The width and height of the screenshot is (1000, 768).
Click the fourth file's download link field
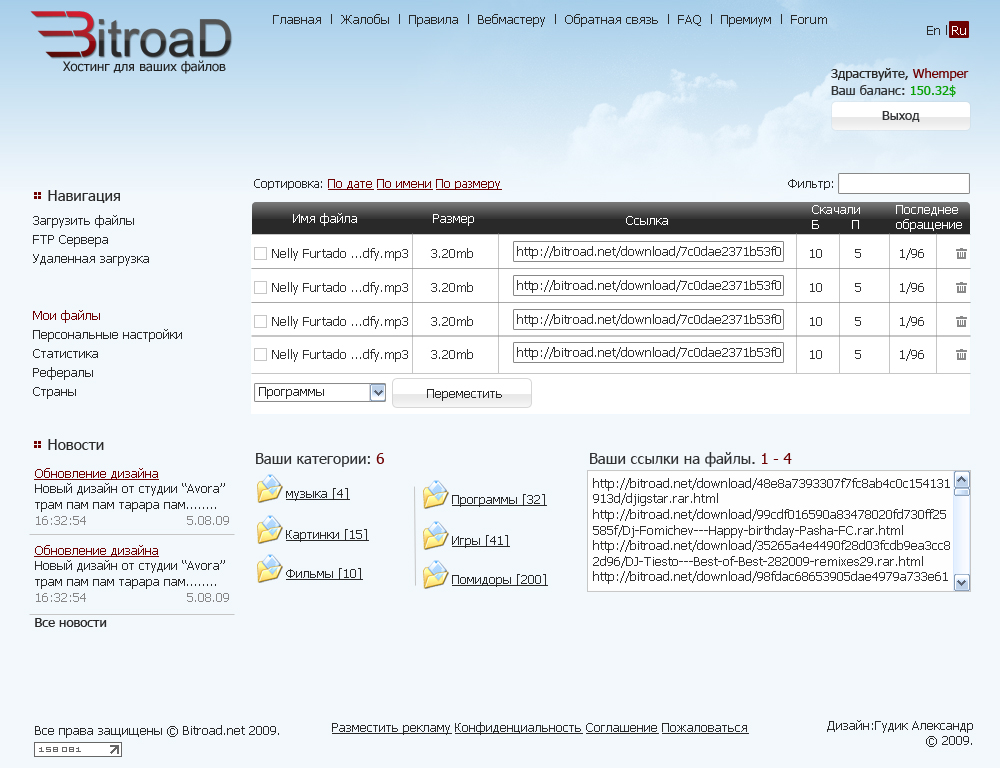click(649, 352)
